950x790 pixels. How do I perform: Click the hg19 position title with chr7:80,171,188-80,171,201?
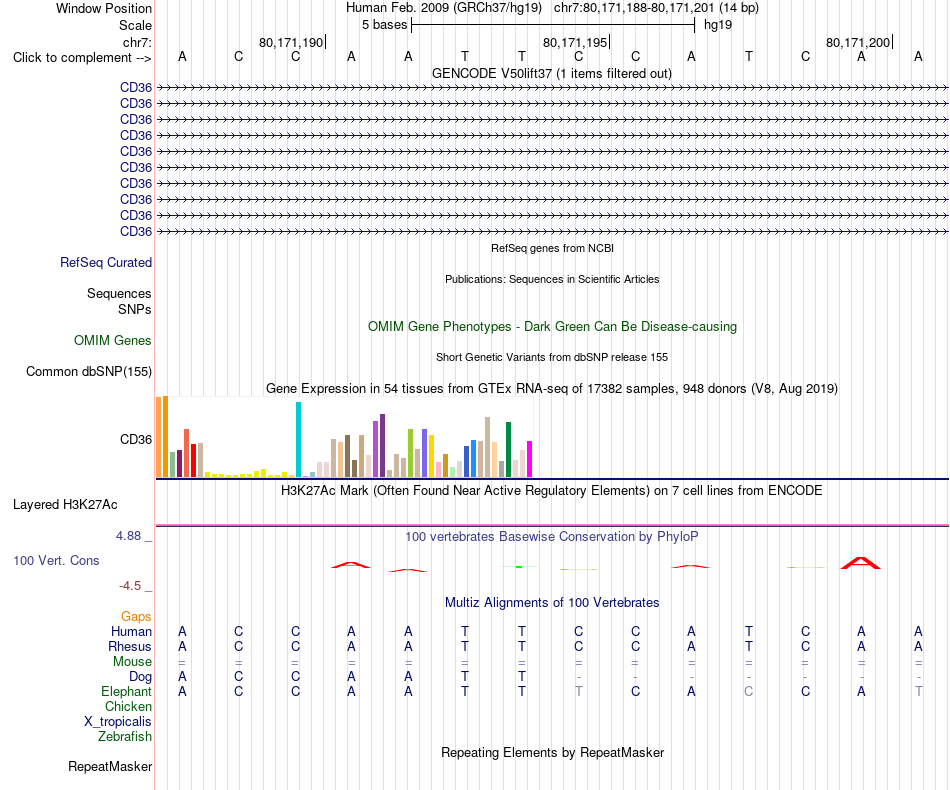point(552,8)
